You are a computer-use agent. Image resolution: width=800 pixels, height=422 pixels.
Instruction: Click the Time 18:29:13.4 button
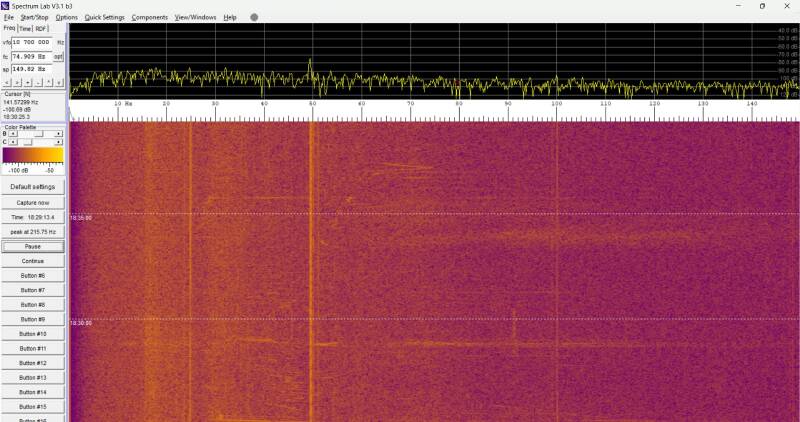pos(33,217)
